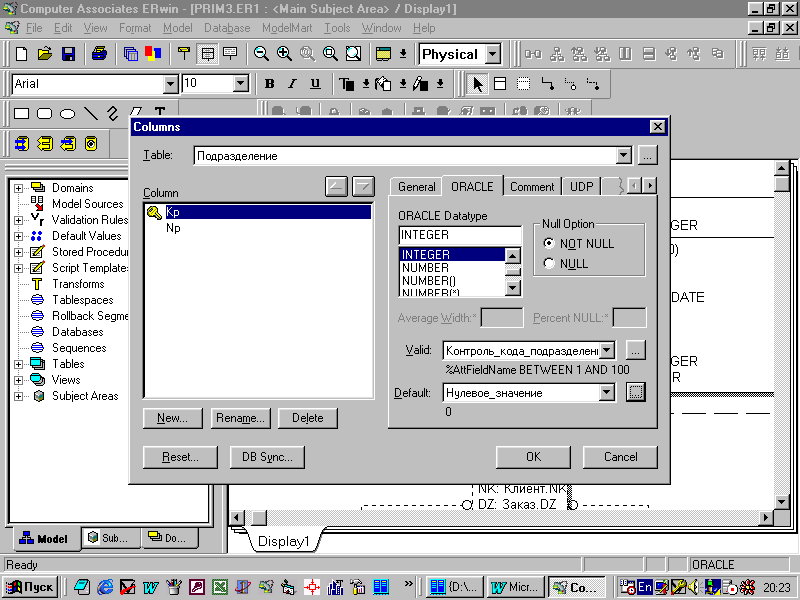Open the Format menu

pos(135,28)
